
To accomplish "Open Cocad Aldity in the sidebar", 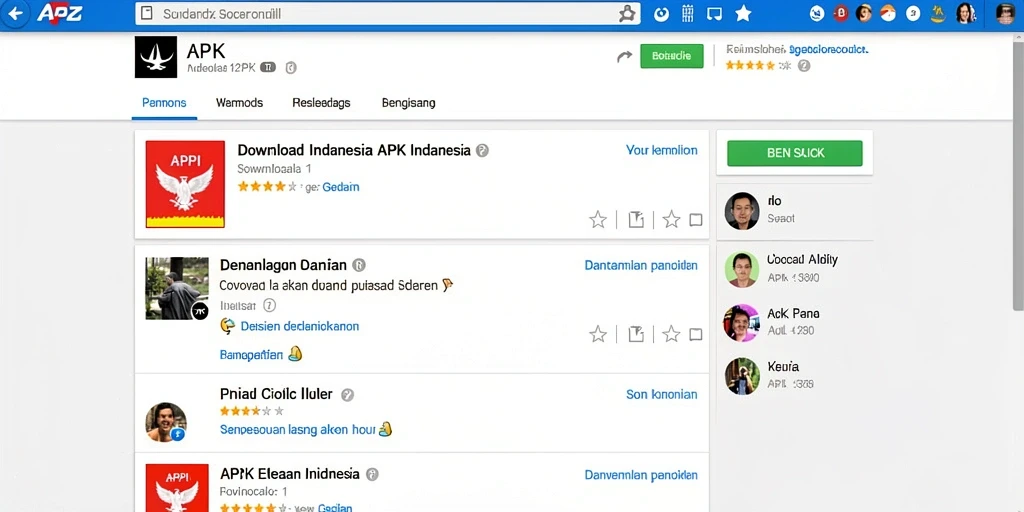I will click(x=802, y=259).
